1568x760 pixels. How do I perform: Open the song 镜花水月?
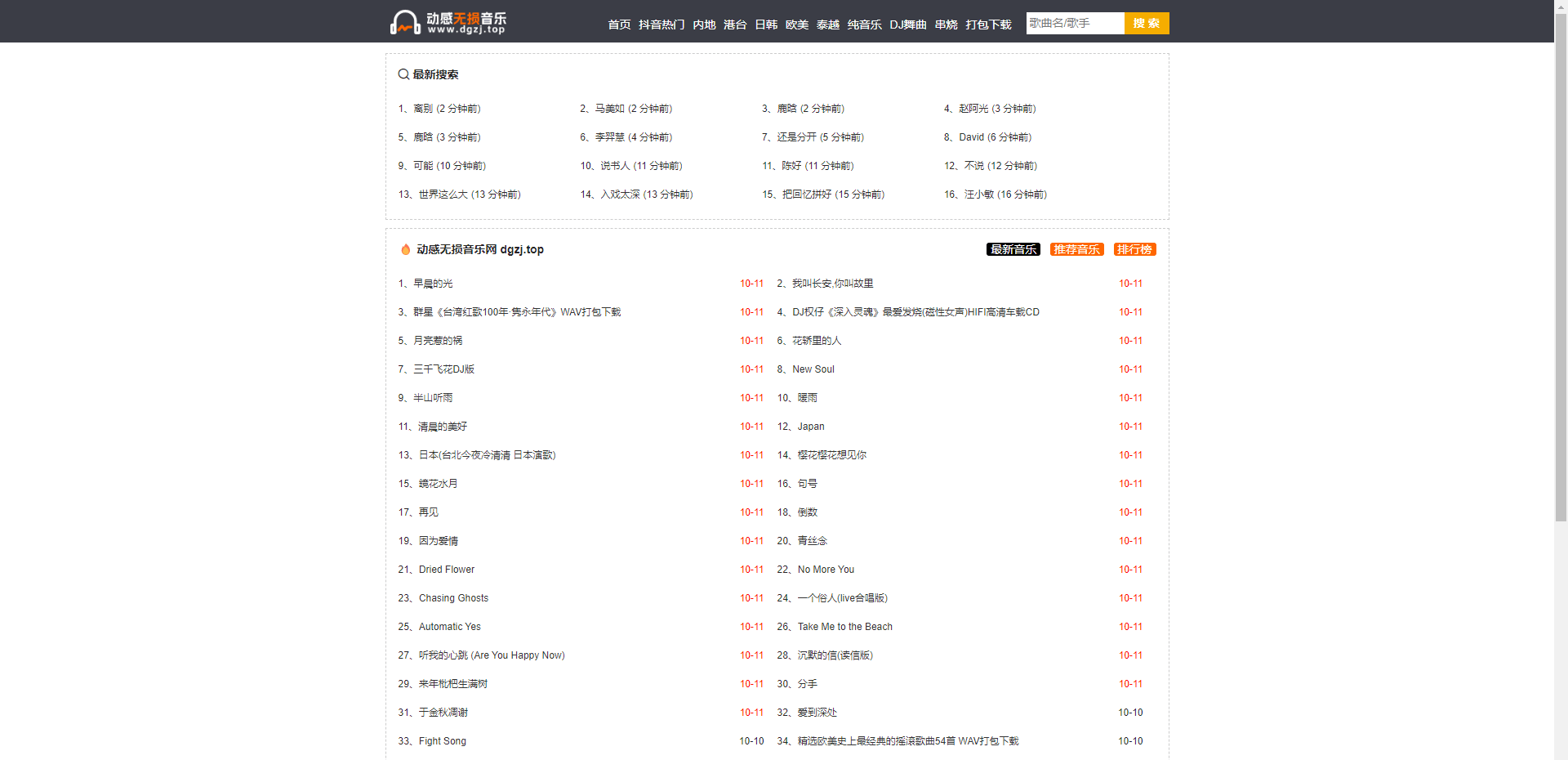[x=439, y=484]
